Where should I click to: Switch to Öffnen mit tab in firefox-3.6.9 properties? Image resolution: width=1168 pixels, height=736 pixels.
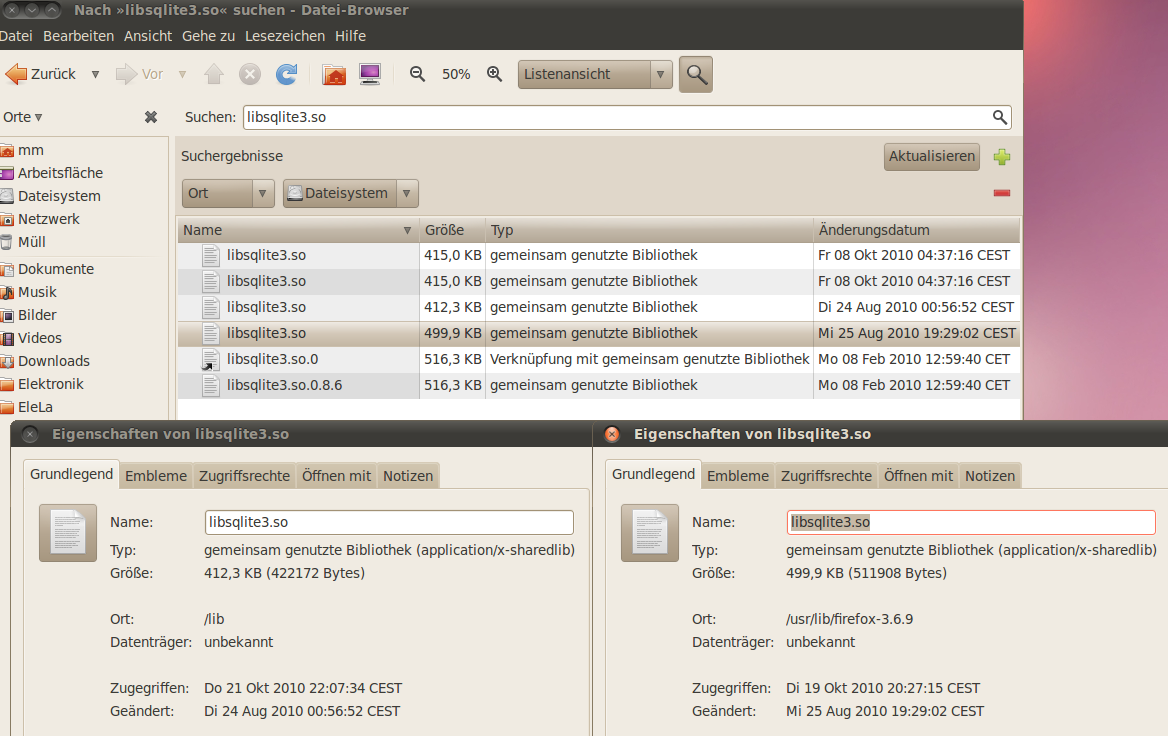coord(918,476)
